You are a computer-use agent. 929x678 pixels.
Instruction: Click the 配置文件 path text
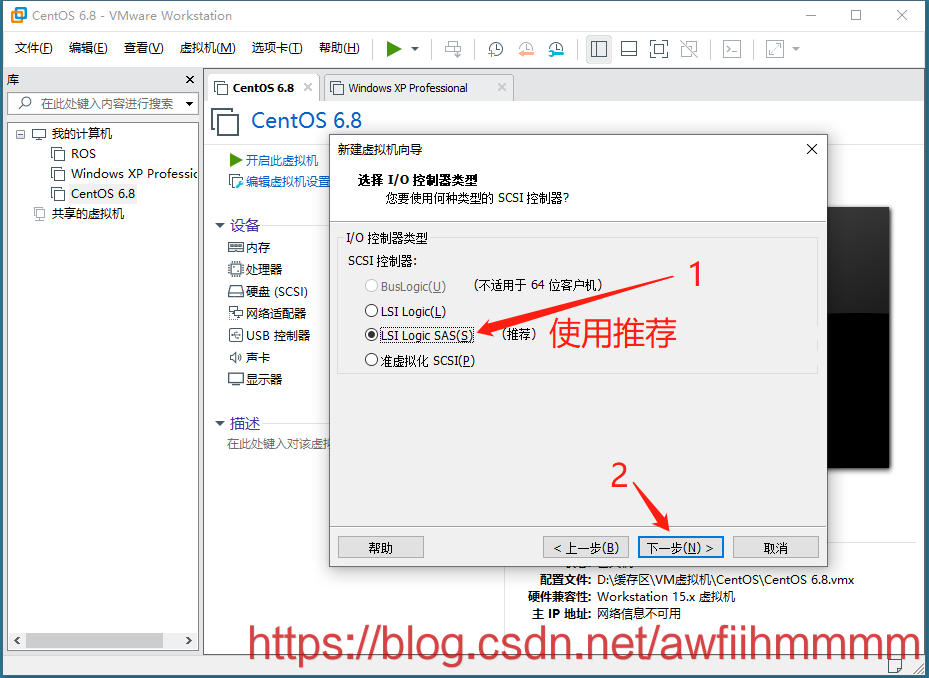pos(725,580)
